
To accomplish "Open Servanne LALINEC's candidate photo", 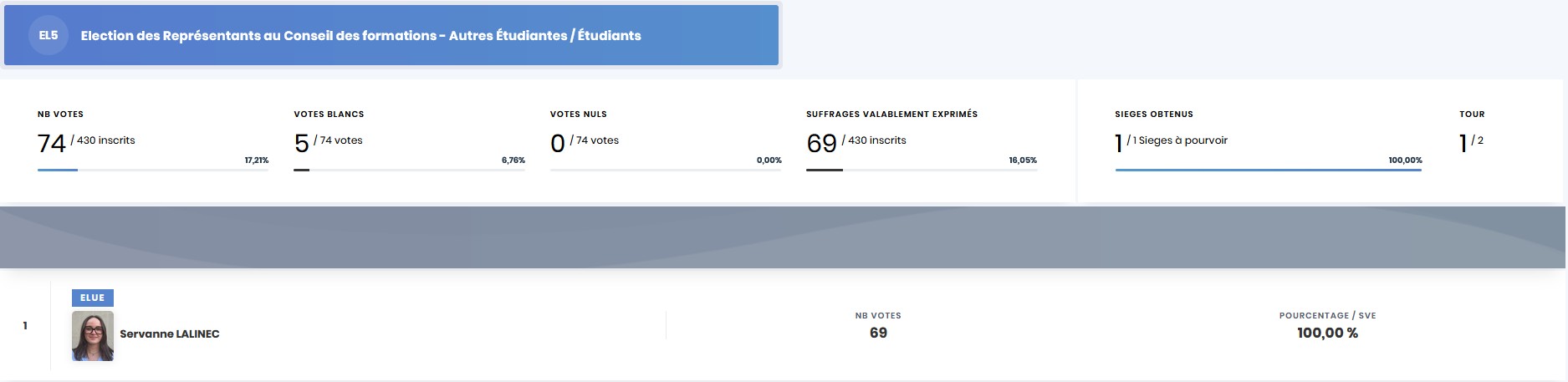I will tap(93, 336).
